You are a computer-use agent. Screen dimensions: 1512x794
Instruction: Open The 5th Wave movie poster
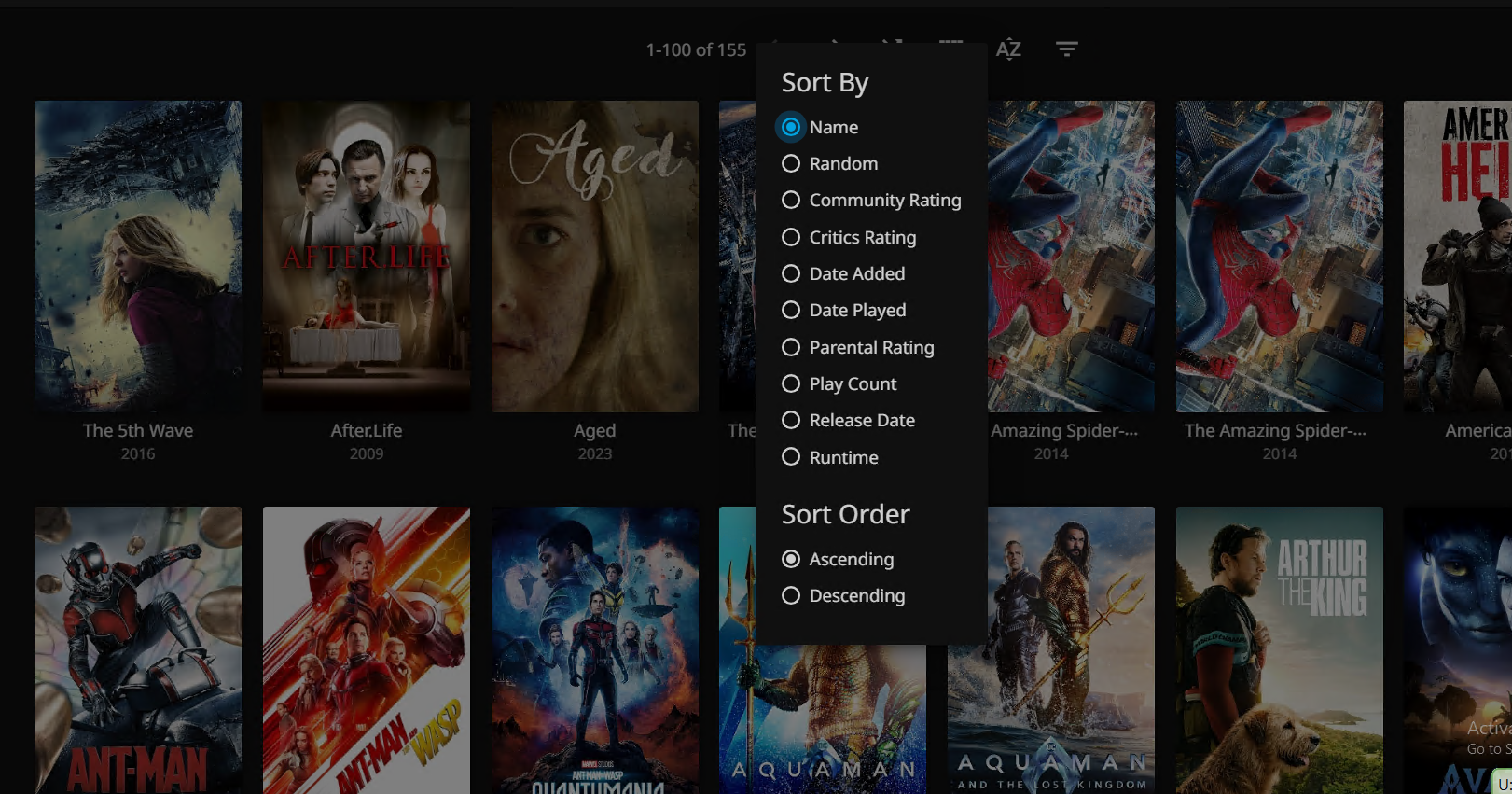click(138, 257)
